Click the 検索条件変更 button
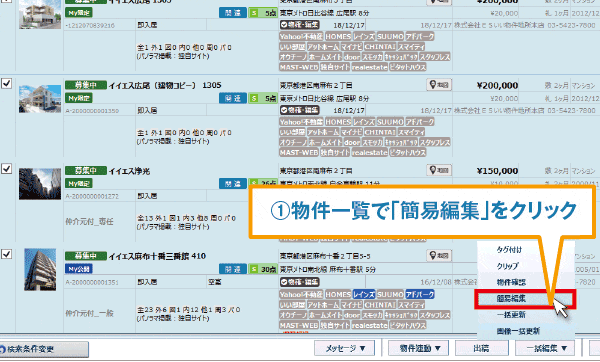 (x=43, y=349)
